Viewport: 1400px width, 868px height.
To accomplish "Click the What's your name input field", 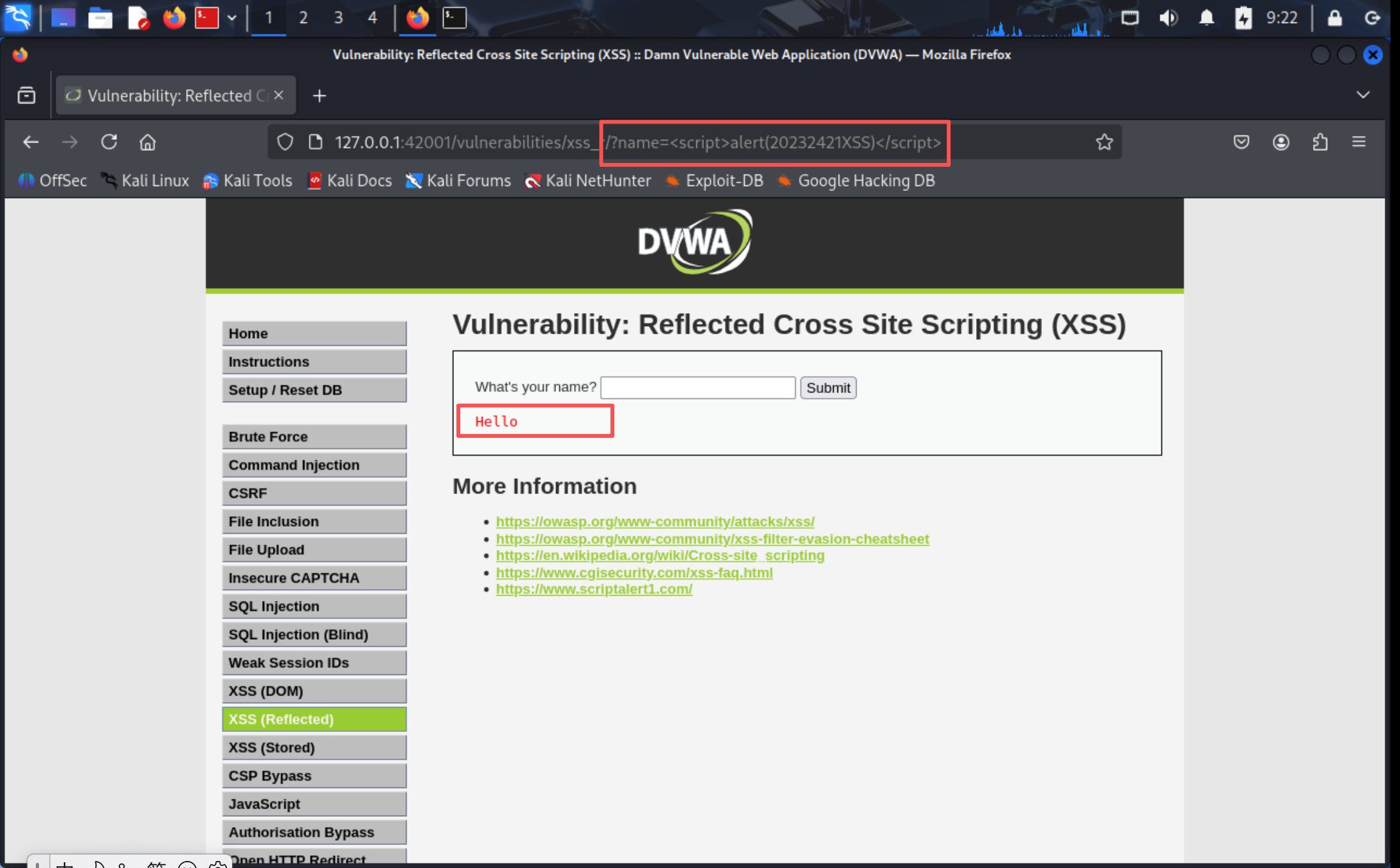I will [x=697, y=387].
